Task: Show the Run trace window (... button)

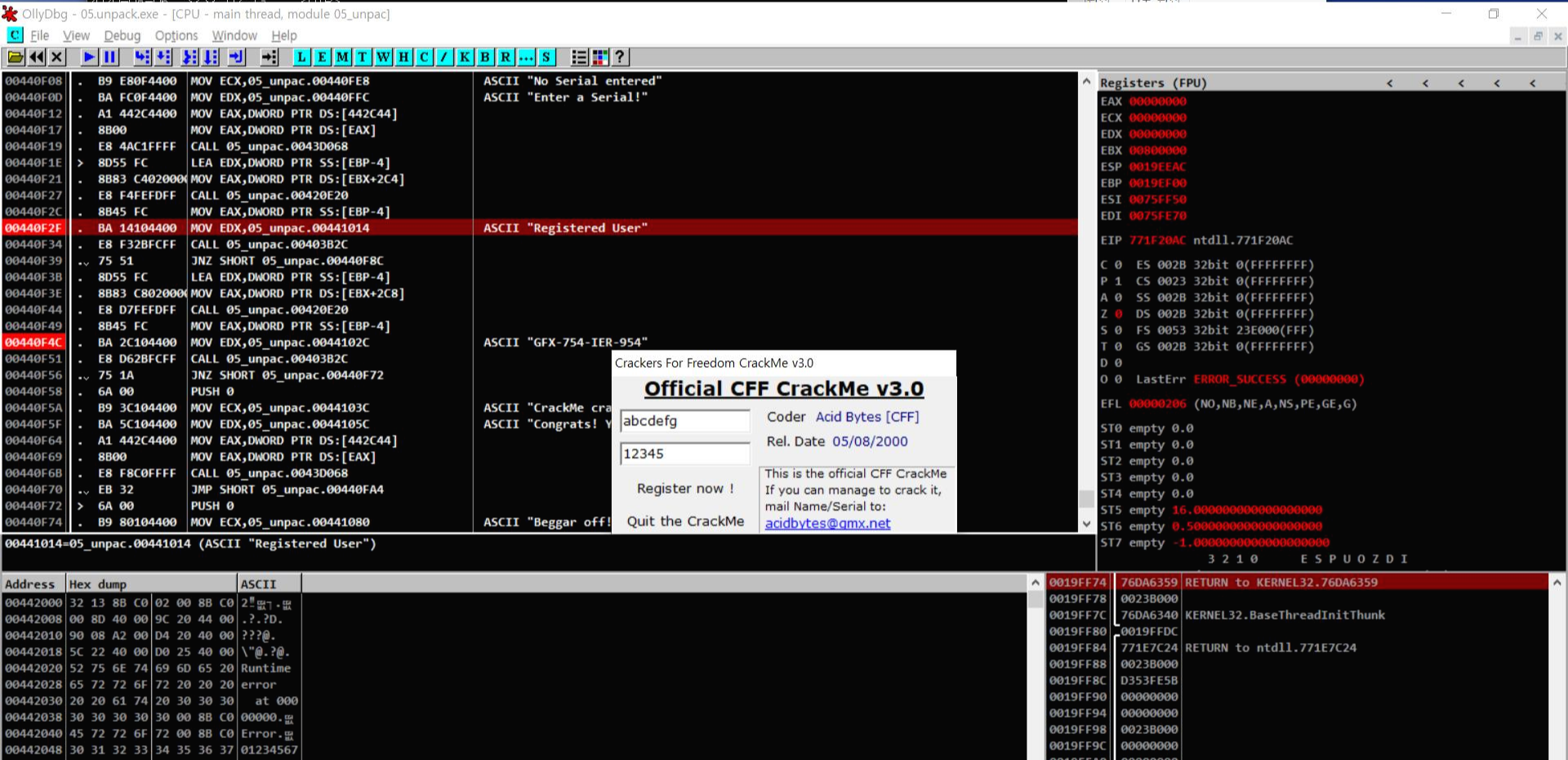Action: point(526,57)
